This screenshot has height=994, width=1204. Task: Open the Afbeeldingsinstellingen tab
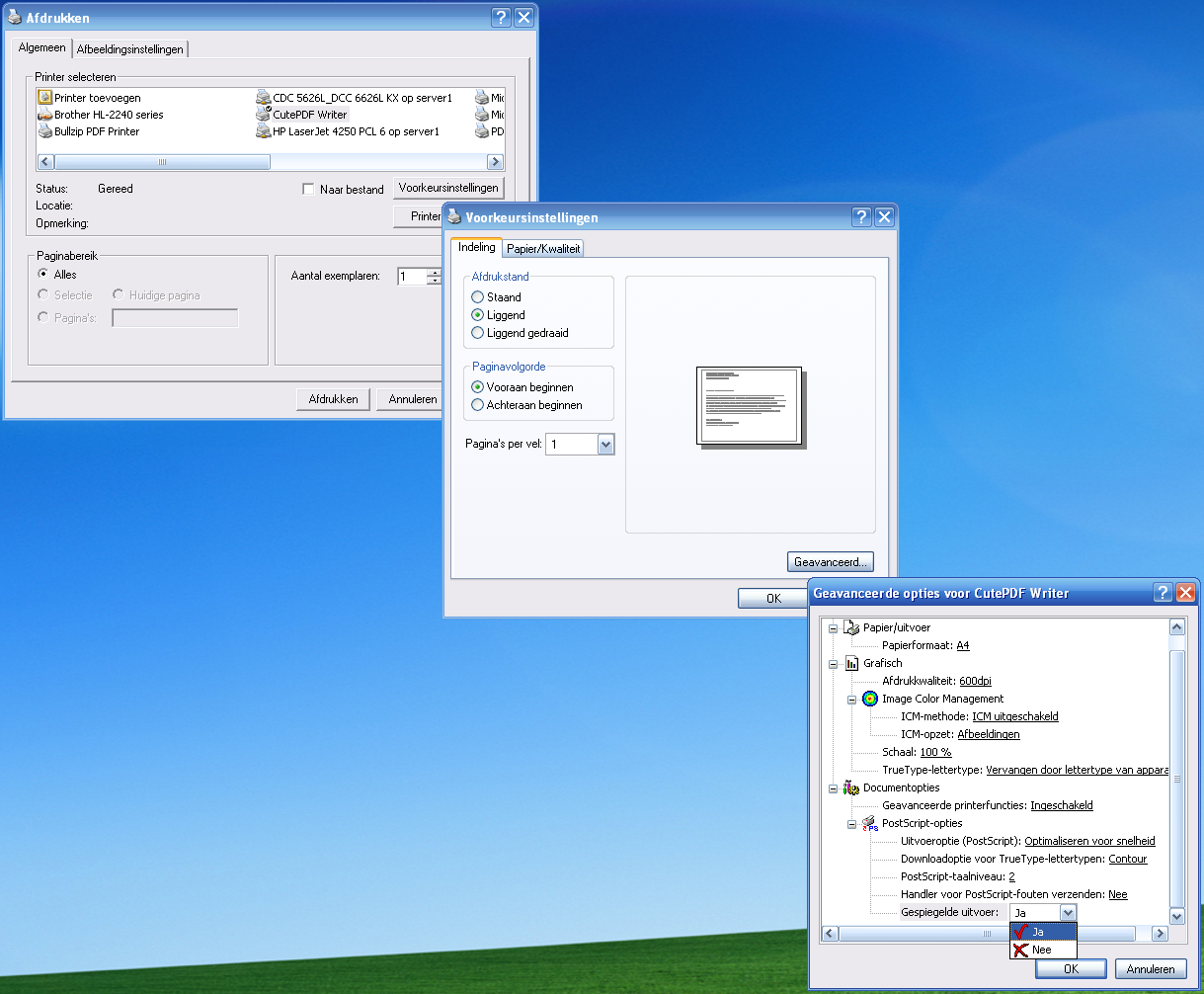point(129,49)
